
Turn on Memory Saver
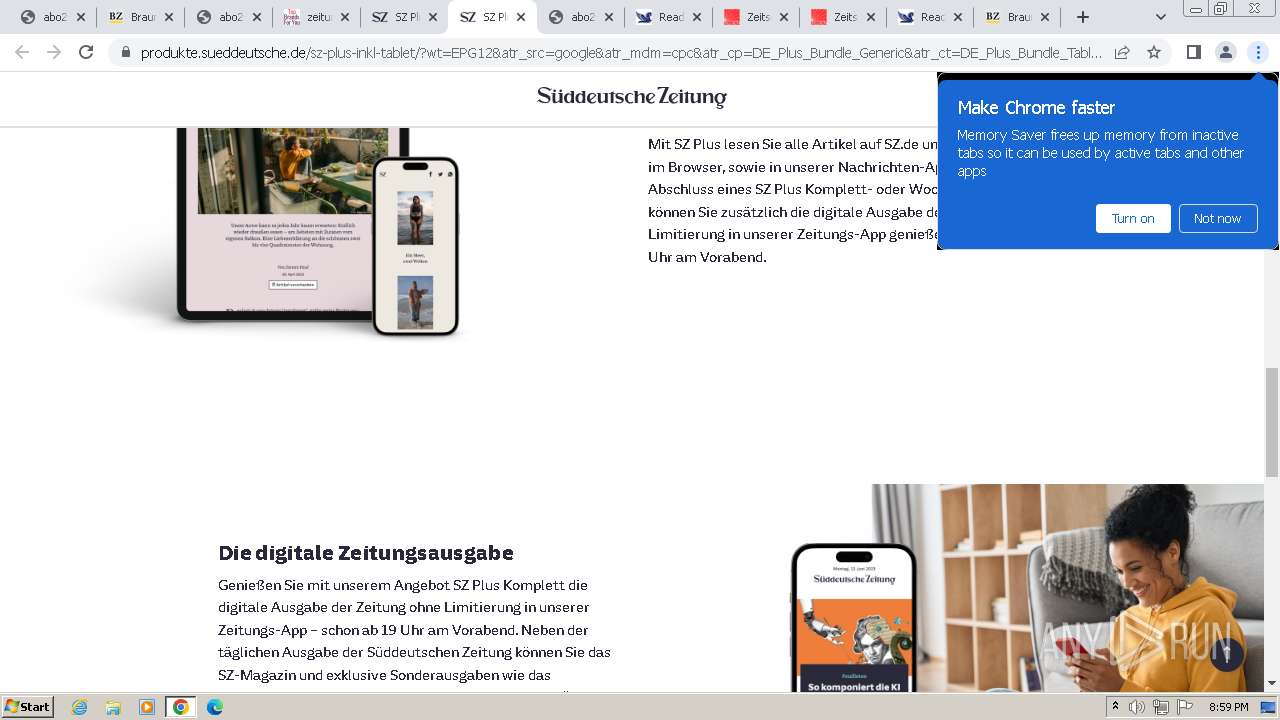tap(1133, 218)
